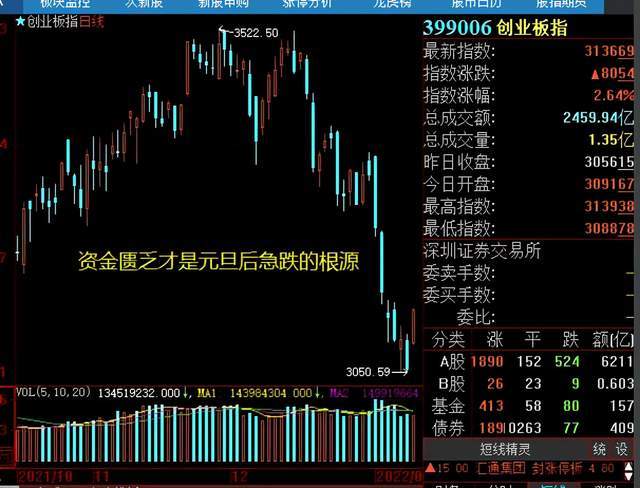
Task: Click the 汇通集团 stock link in ticker
Action: pos(501,468)
